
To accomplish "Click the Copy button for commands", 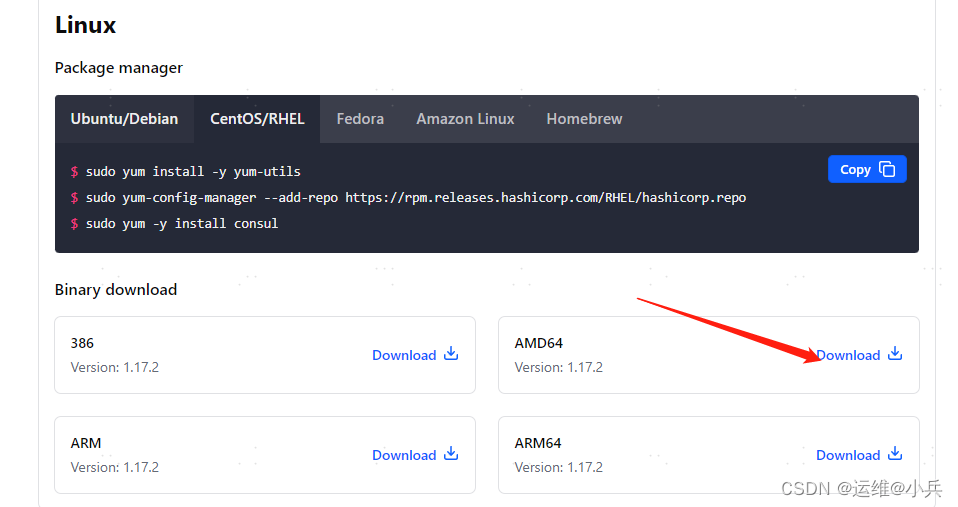I will [867, 169].
